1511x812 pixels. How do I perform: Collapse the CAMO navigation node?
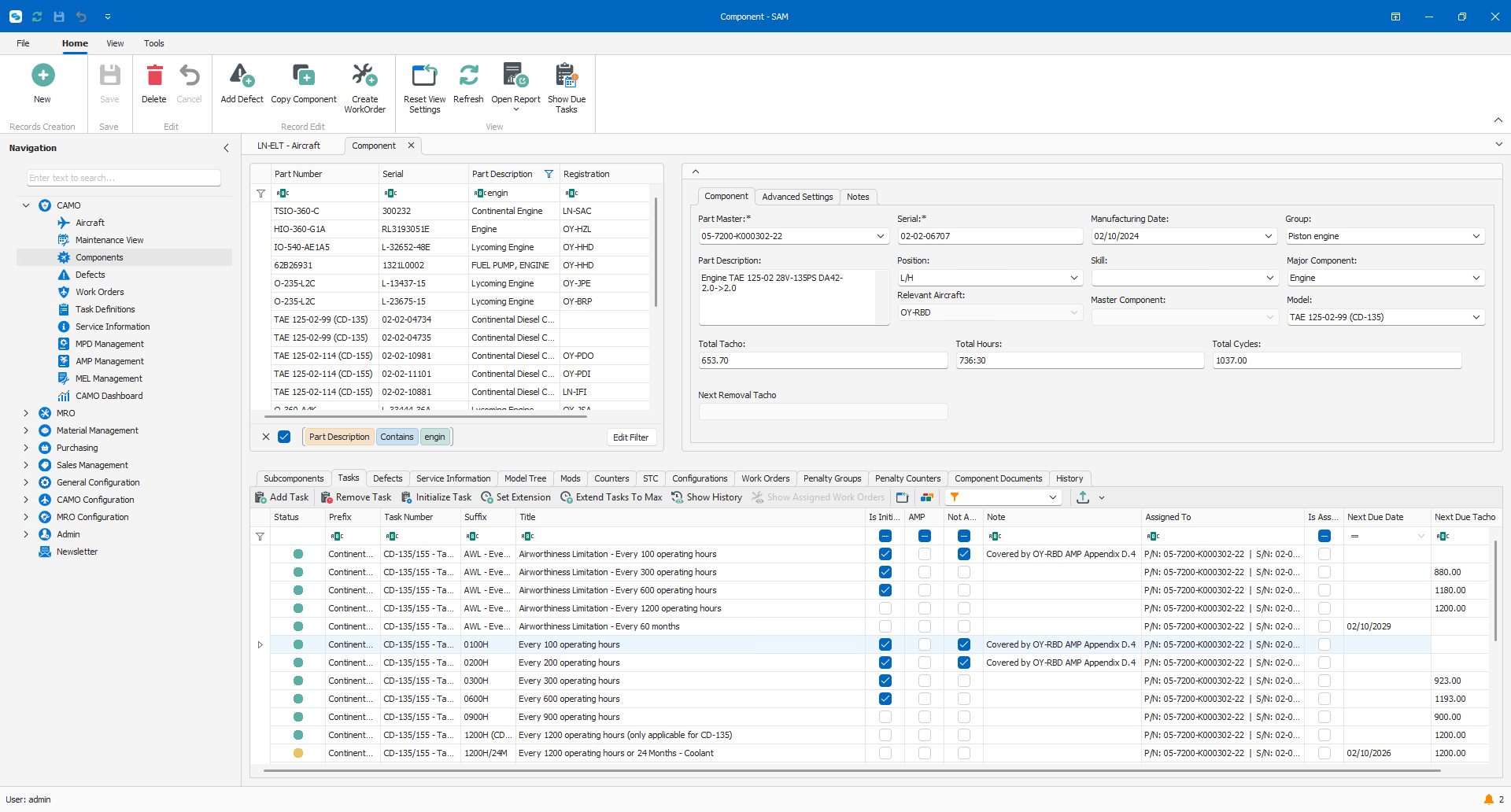tap(26, 205)
